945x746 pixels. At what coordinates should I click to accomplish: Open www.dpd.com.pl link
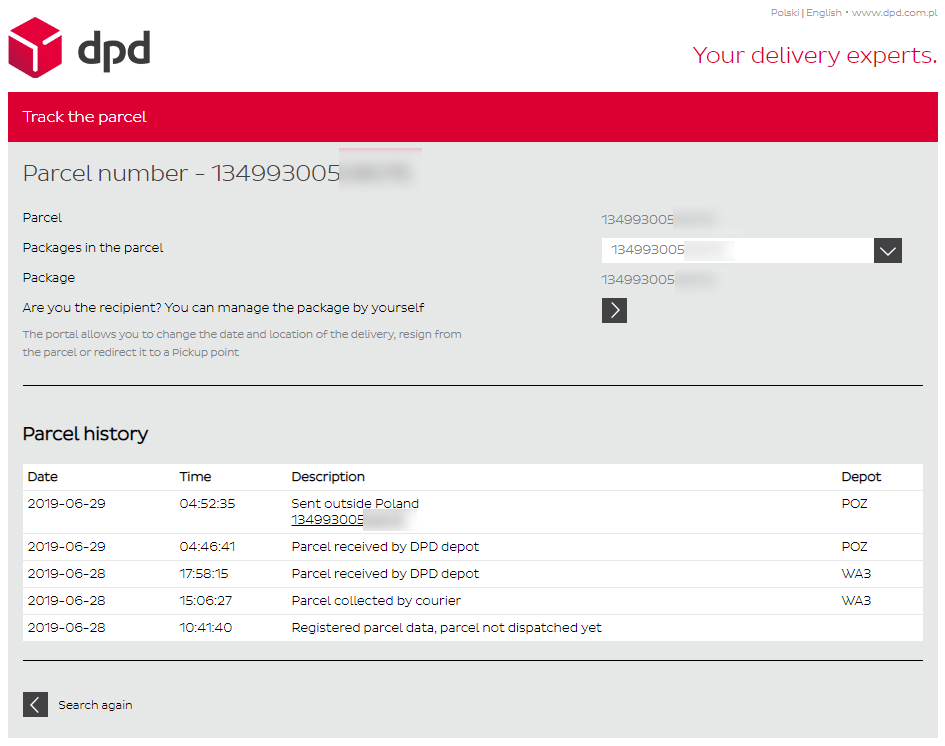tap(893, 13)
